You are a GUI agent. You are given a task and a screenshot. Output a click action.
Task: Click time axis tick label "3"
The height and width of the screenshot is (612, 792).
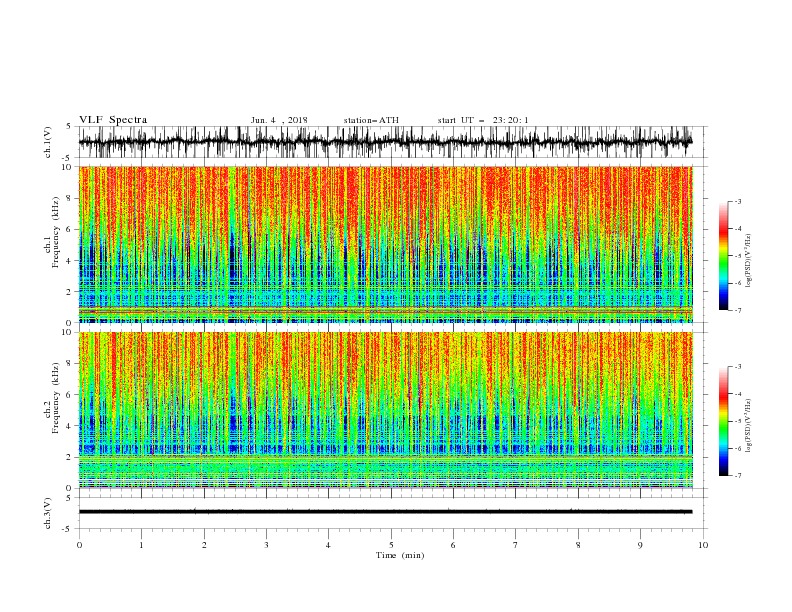coord(266,545)
